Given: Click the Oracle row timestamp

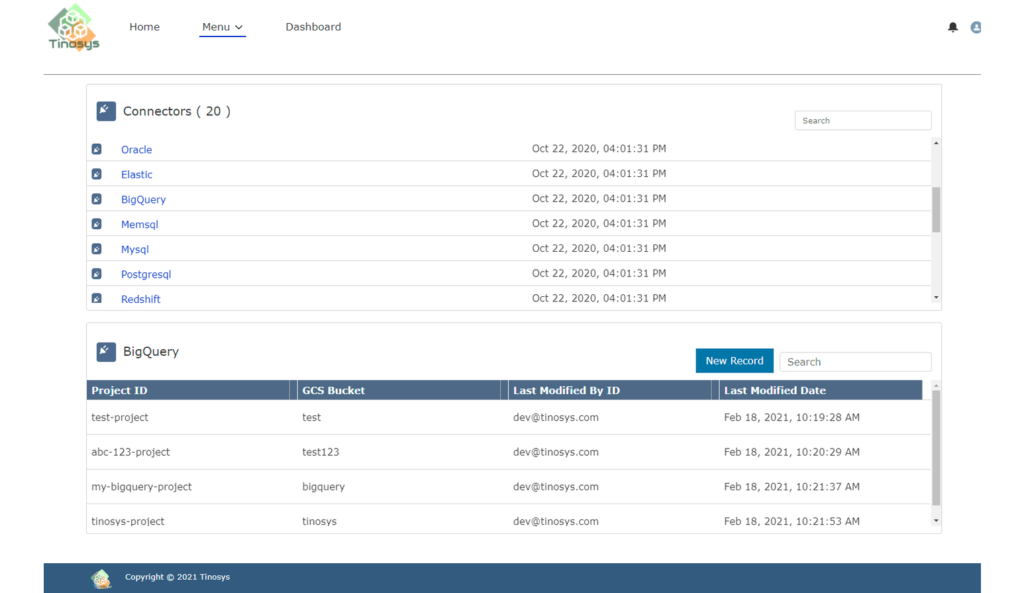Looking at the screenshot, I should pos(599,148).
